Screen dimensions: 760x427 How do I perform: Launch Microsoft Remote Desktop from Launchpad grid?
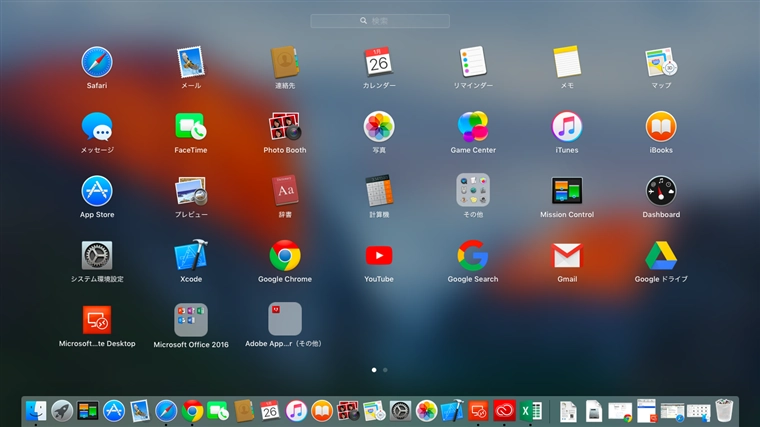(97, 320)
